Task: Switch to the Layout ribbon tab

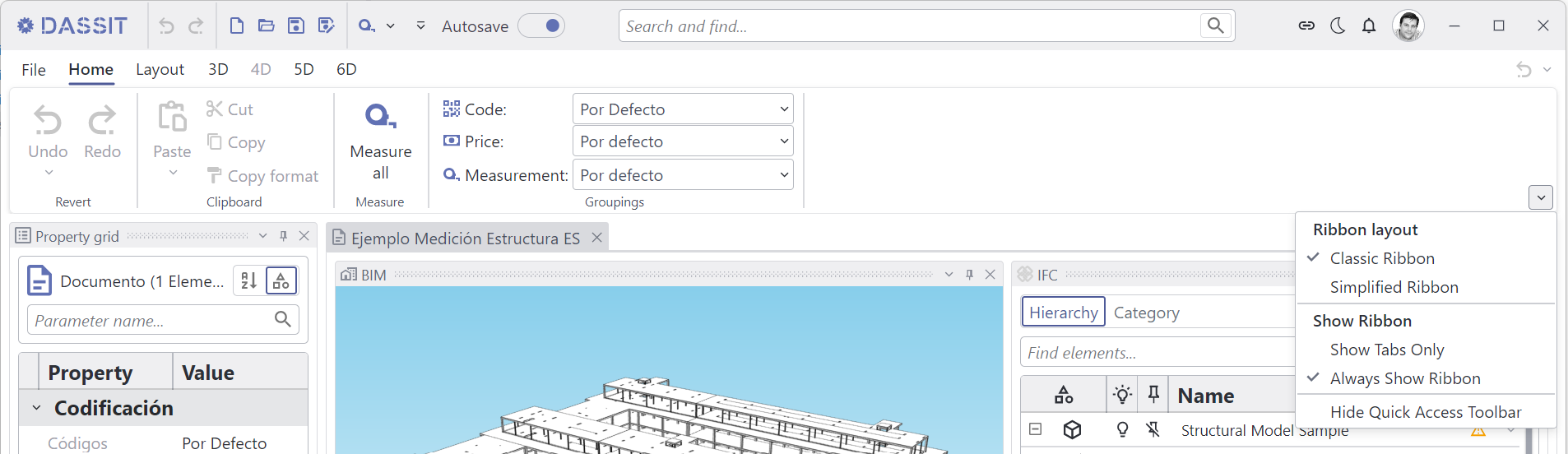Action: click(160, 69)
